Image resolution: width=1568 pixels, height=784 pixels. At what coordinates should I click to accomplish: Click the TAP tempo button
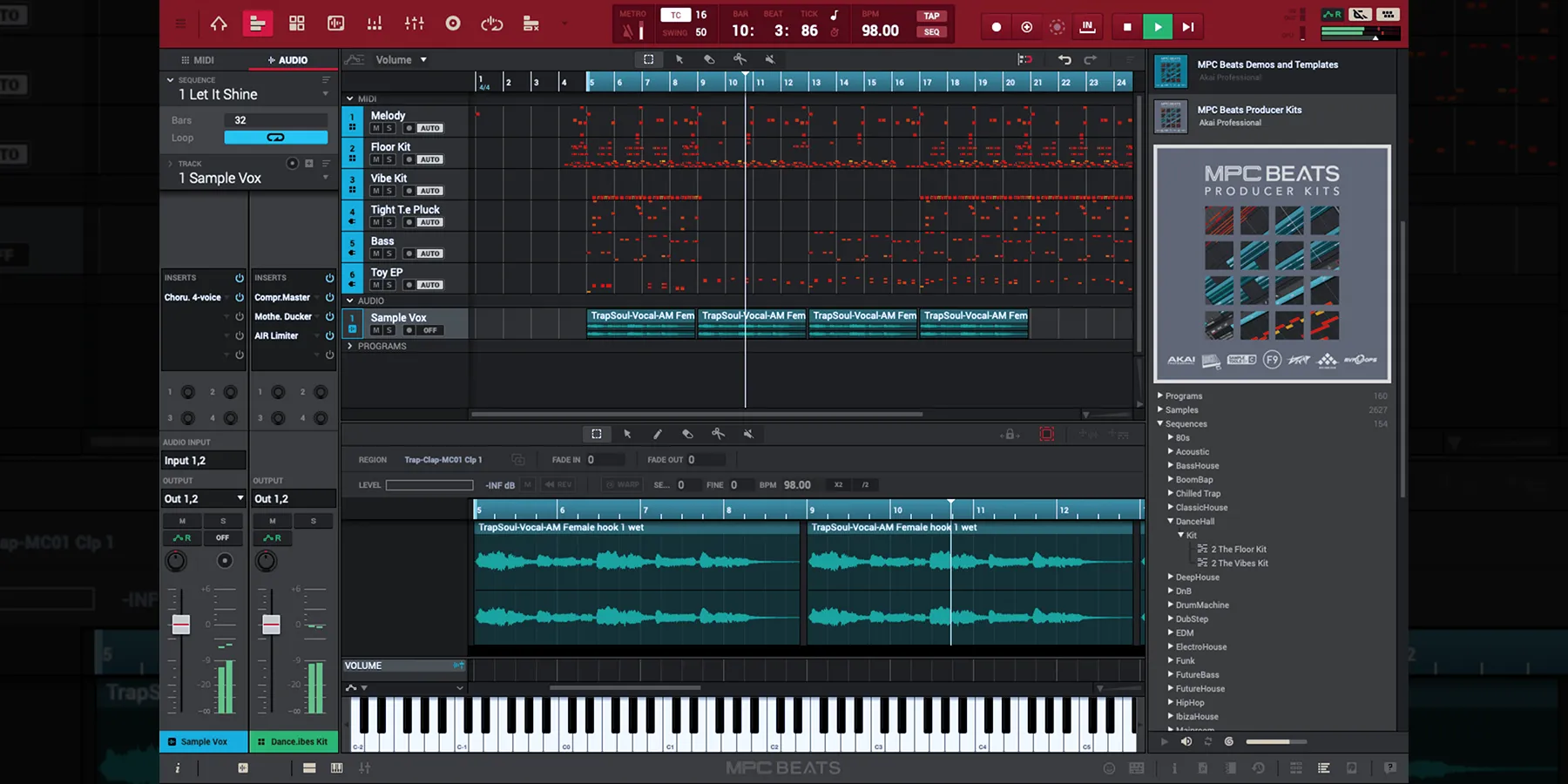(930, 15)
